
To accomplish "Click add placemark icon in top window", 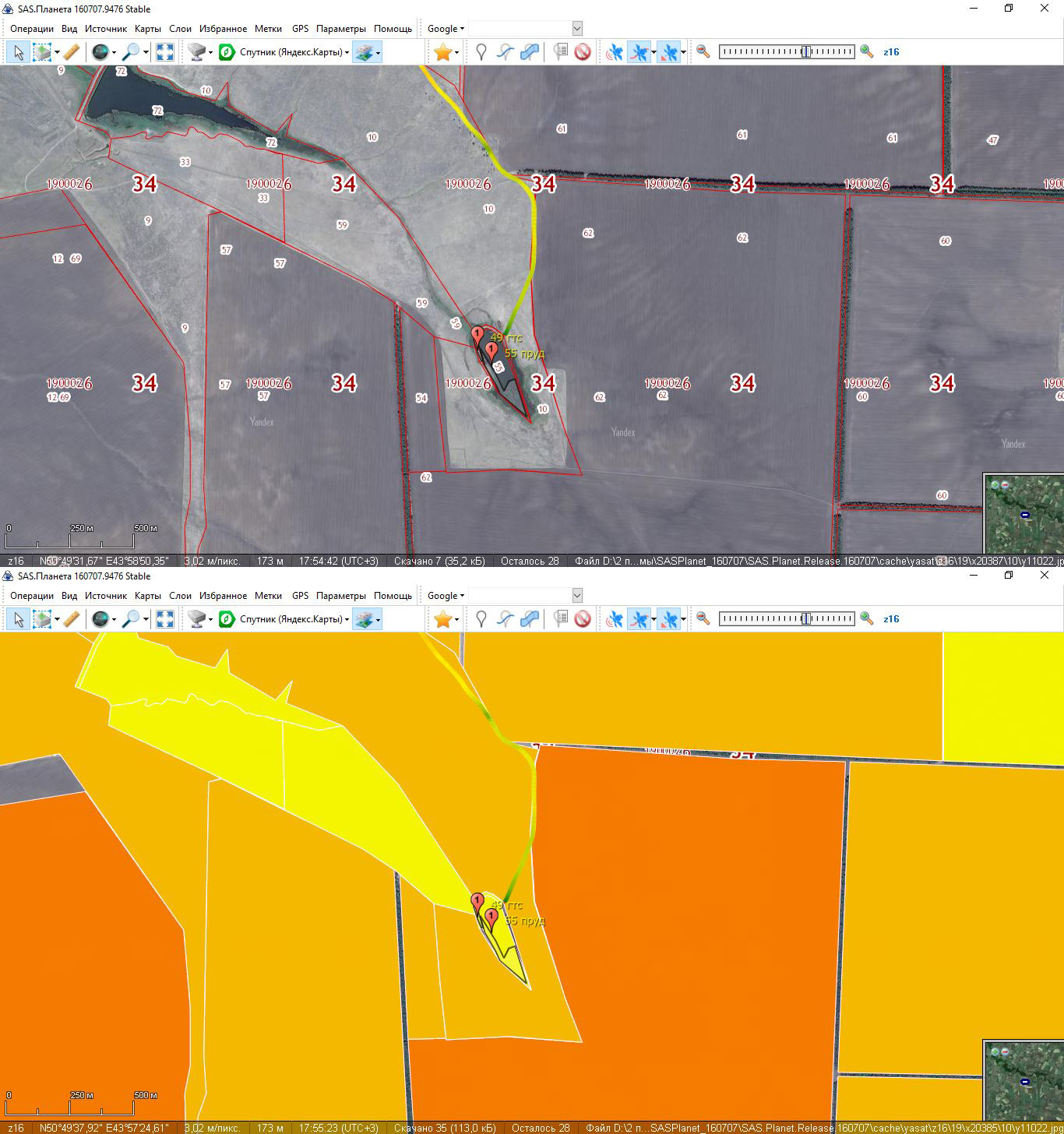I will pos(481,52).
